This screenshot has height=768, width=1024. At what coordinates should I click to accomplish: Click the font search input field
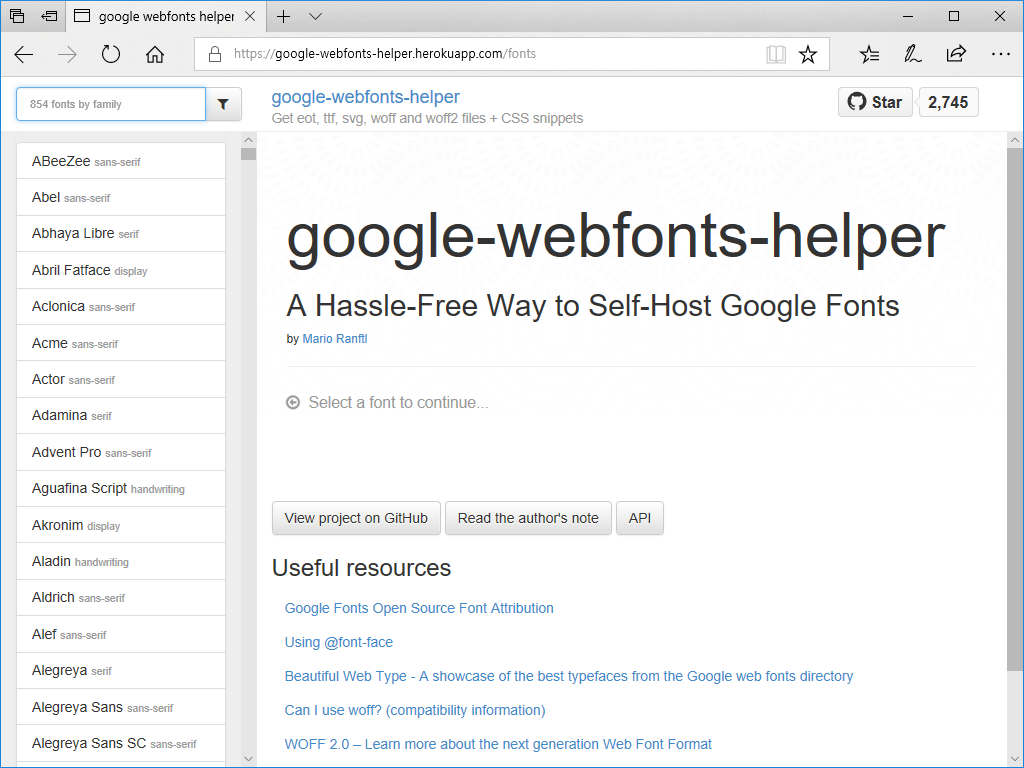111,104
